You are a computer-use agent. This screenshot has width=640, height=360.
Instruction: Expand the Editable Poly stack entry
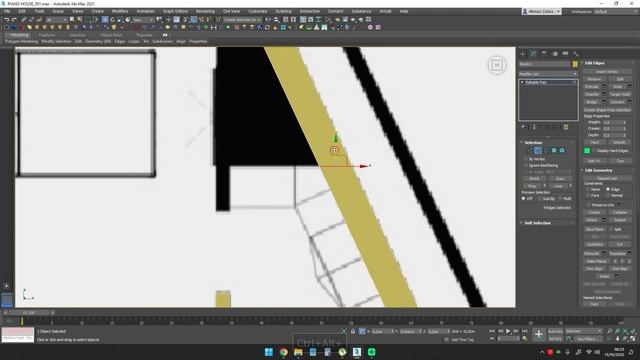coord(522,82)
